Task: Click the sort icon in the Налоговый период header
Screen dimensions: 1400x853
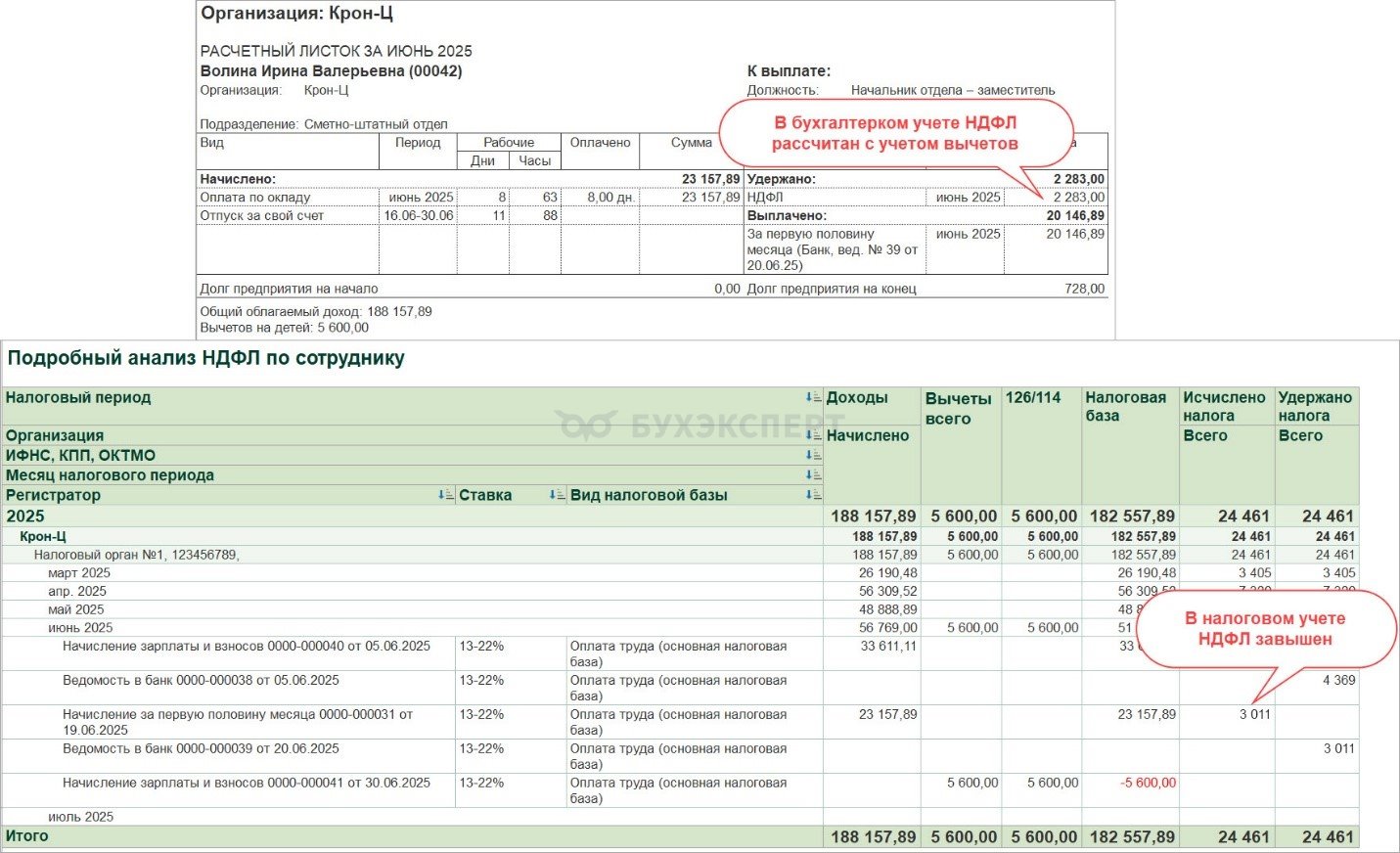Action: click(x=813, y=397)
